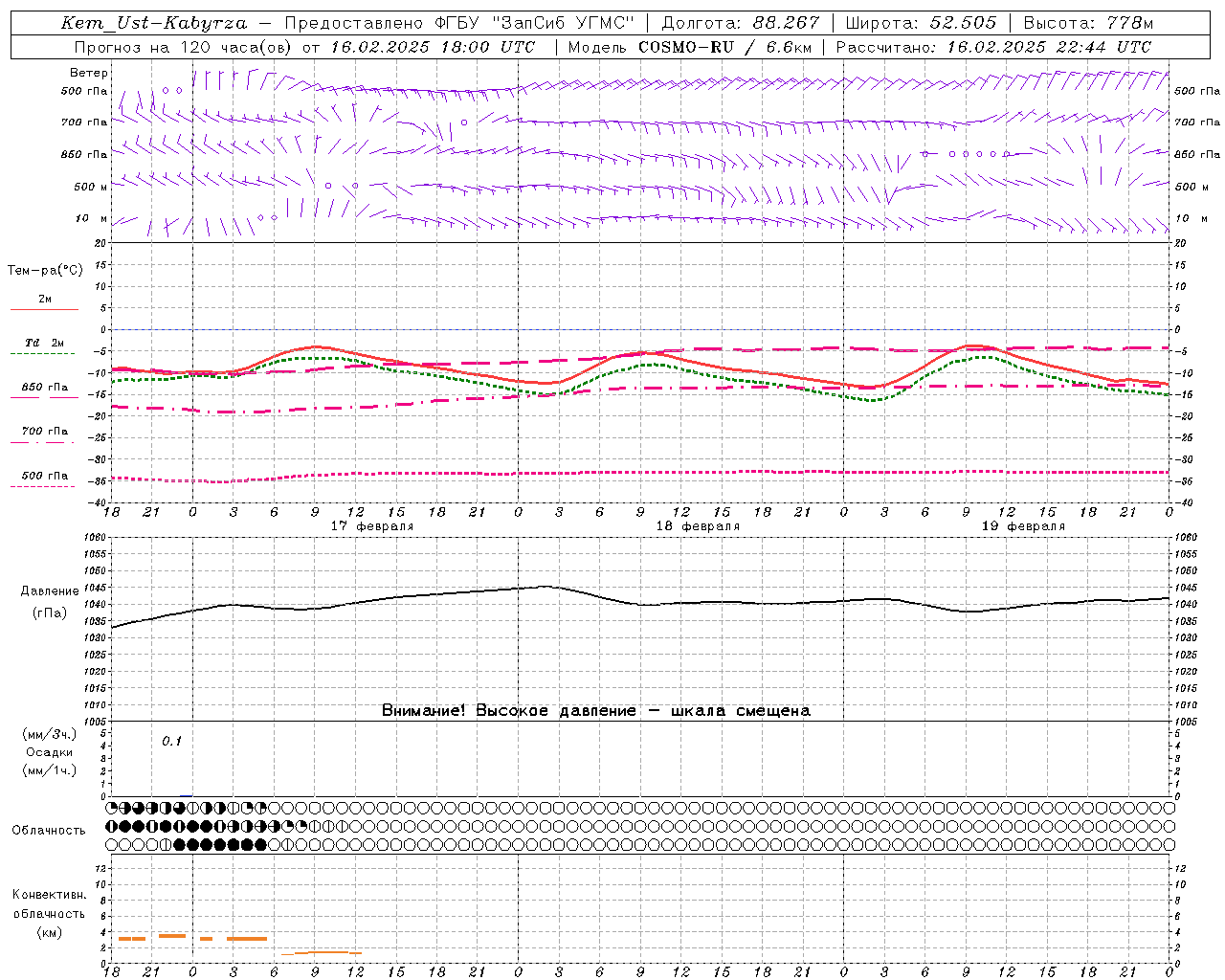Image resolution: width=1225 pixels, height=980 pixels.
Task: Click the station name Kem_Ust-Kabyrza
Action: point(153,23)
